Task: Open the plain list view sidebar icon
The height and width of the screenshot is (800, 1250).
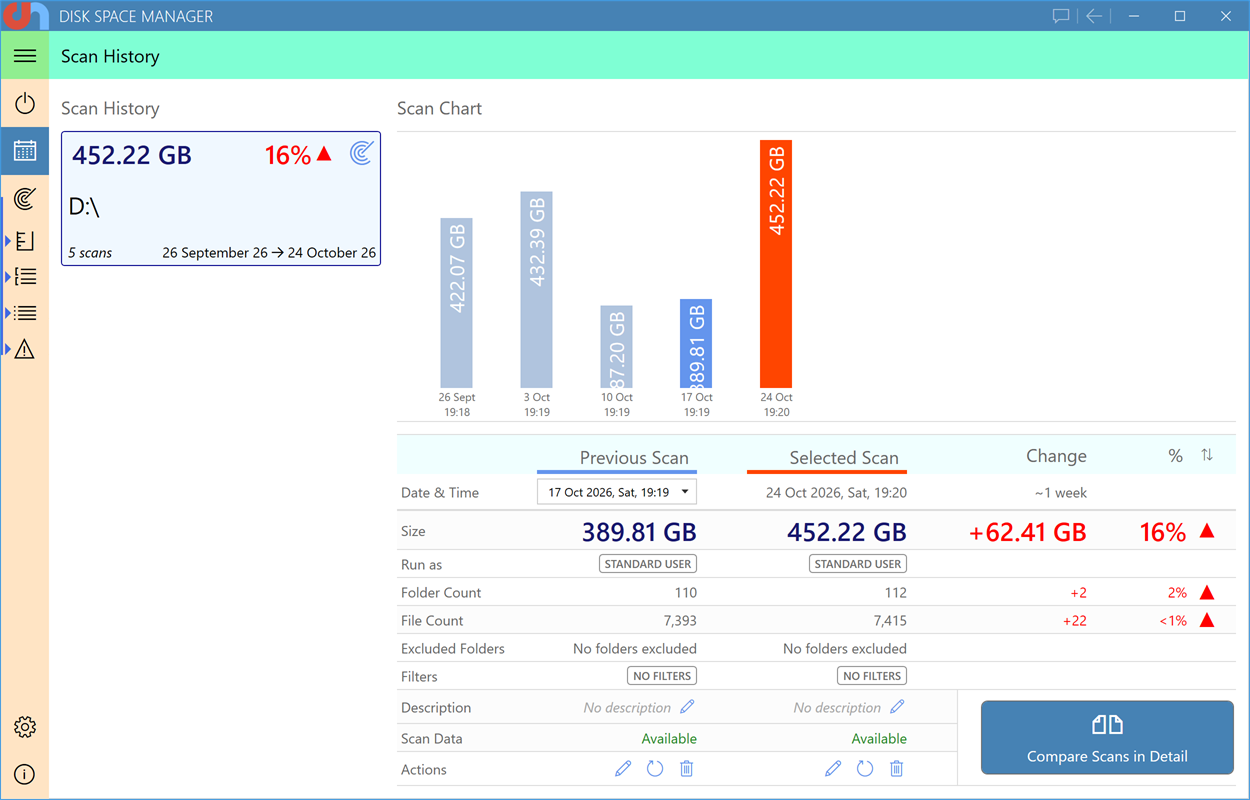Action: click(25, 313)
